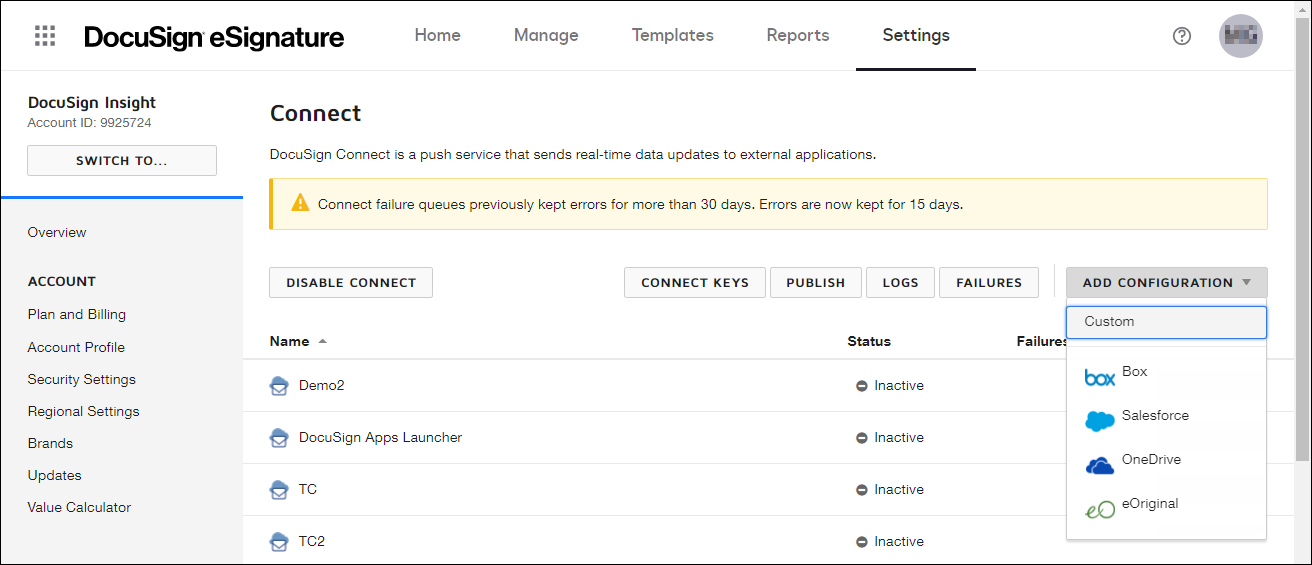Open the TC configuration name
Image resolution: width=1312 pixels, height=565 pixels.
coord(308,489)
